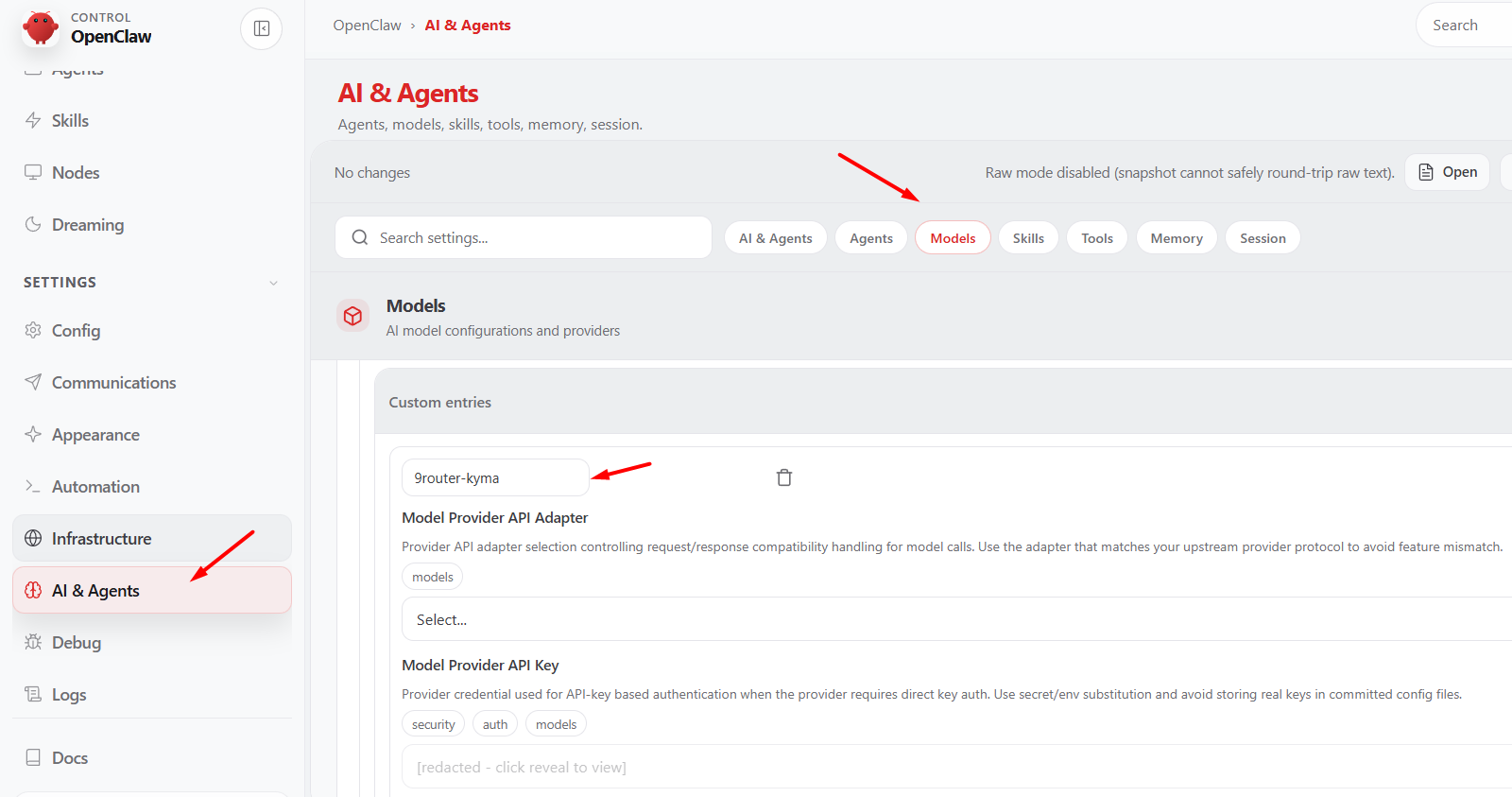Click the magnifier icon in Search settings

pyautogui.click(x=360, y=237)
